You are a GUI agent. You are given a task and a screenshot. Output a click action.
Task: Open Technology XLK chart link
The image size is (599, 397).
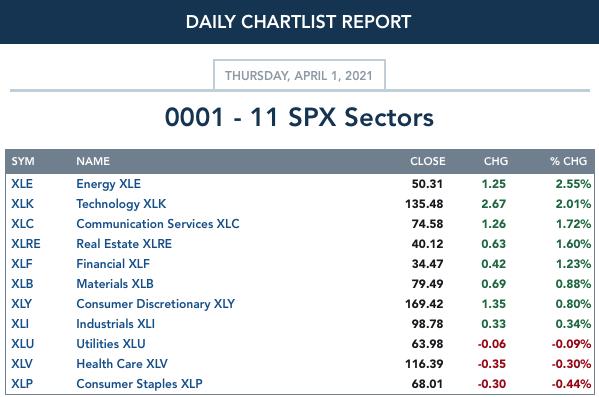pos(121,204)
